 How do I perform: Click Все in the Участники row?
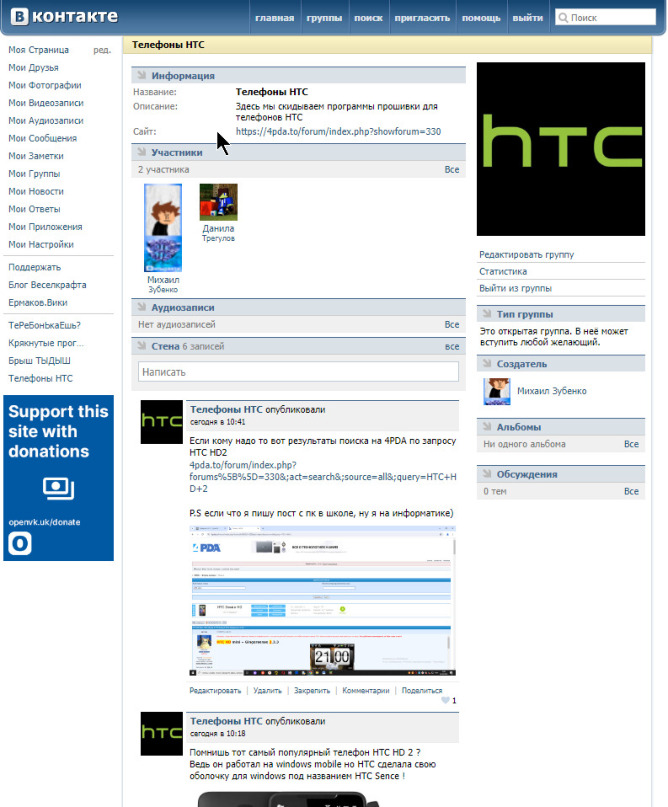pyautogui.click(x=452, y=169)
